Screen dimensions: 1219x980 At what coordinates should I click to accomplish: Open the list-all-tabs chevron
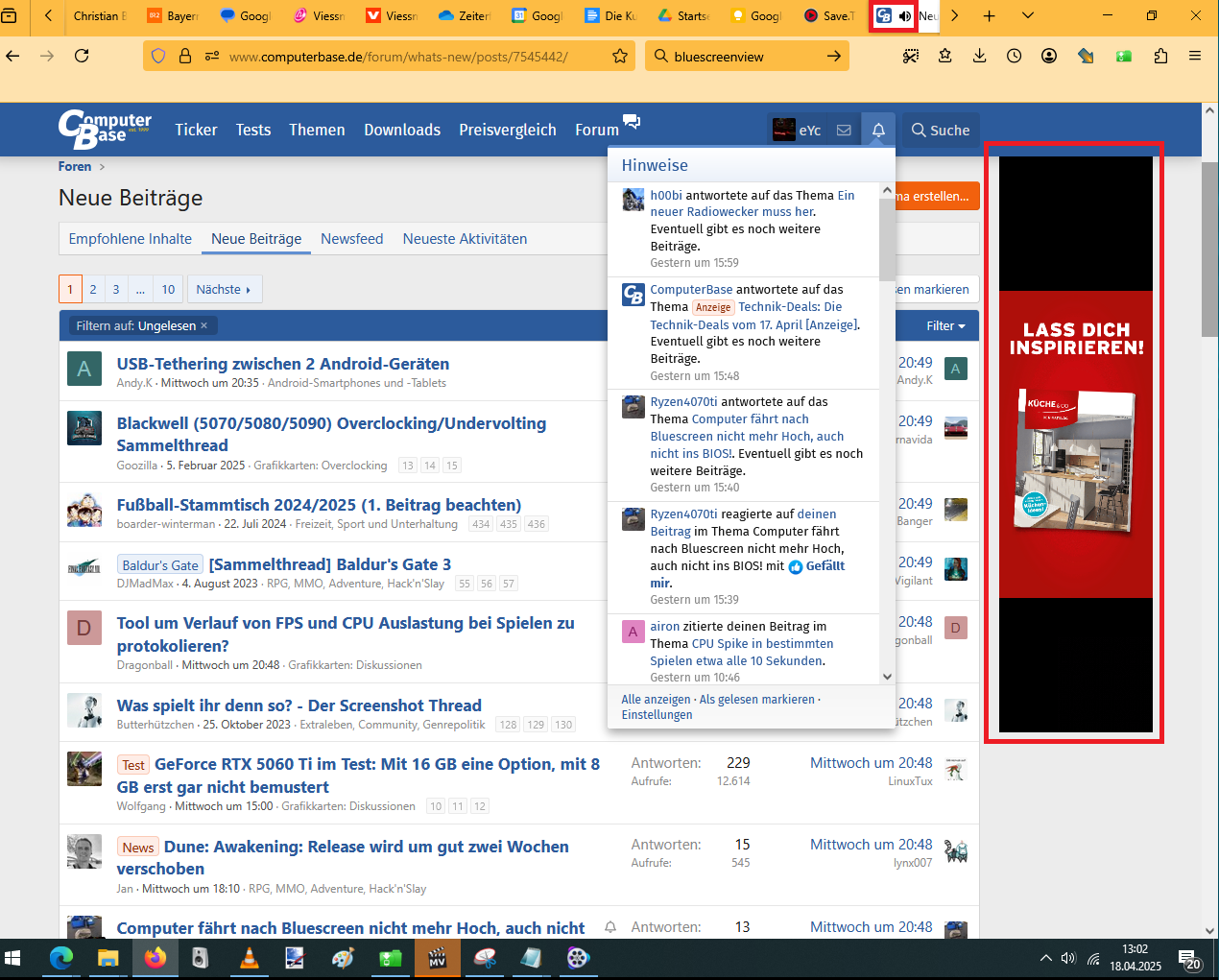(x=1027, y=16)
